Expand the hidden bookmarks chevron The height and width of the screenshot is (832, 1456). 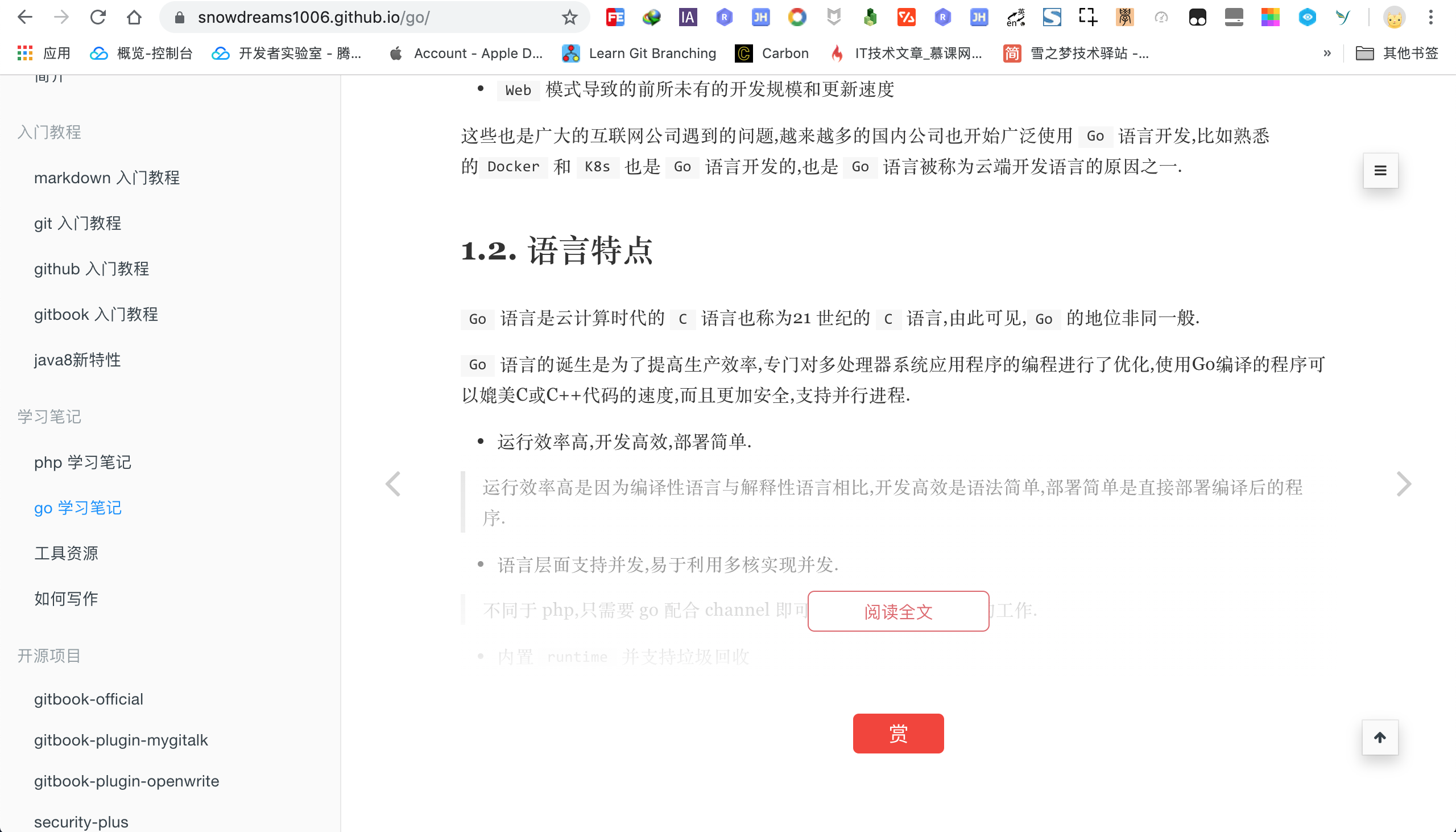(1326, 52)
